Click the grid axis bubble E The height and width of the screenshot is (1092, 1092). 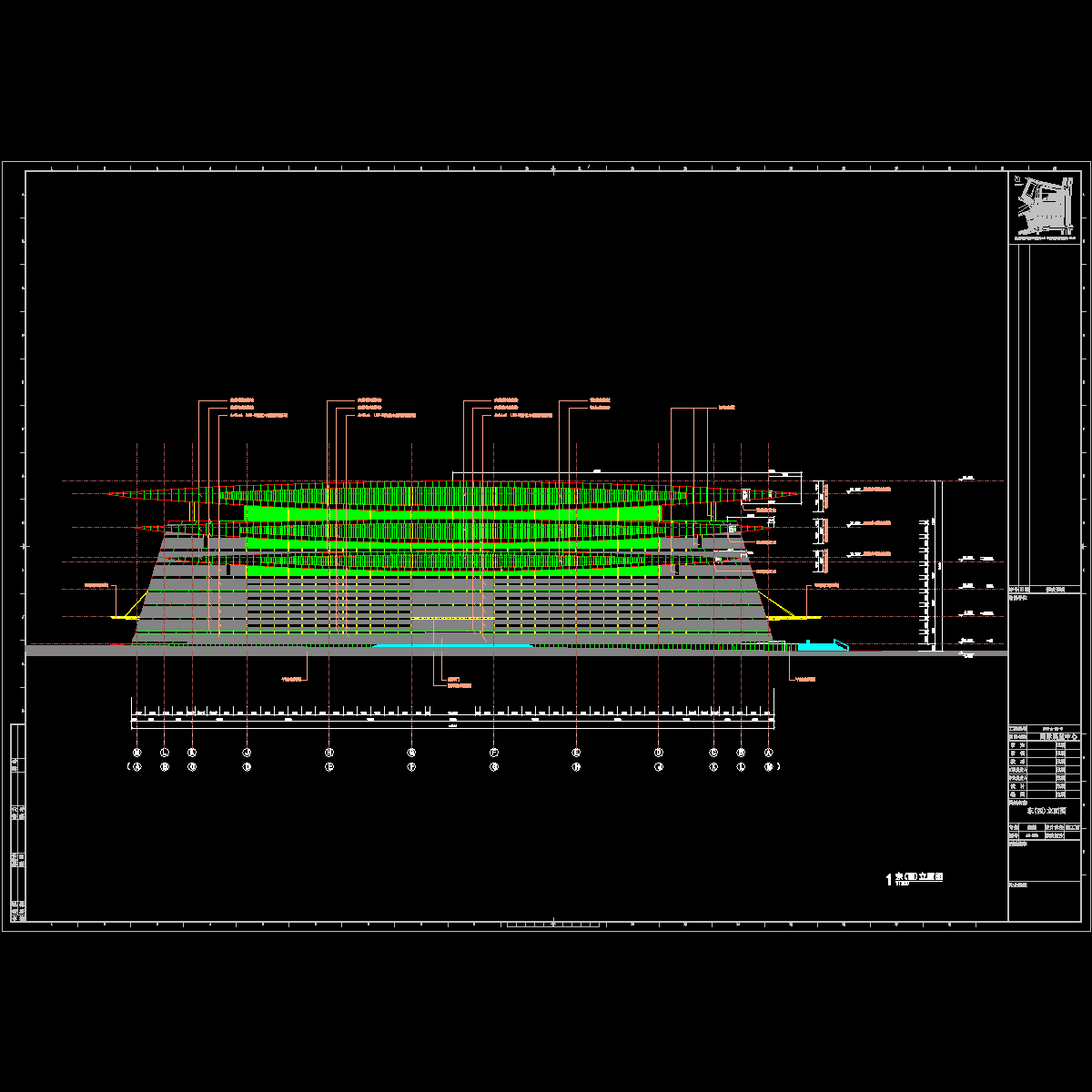pos(576,753)
